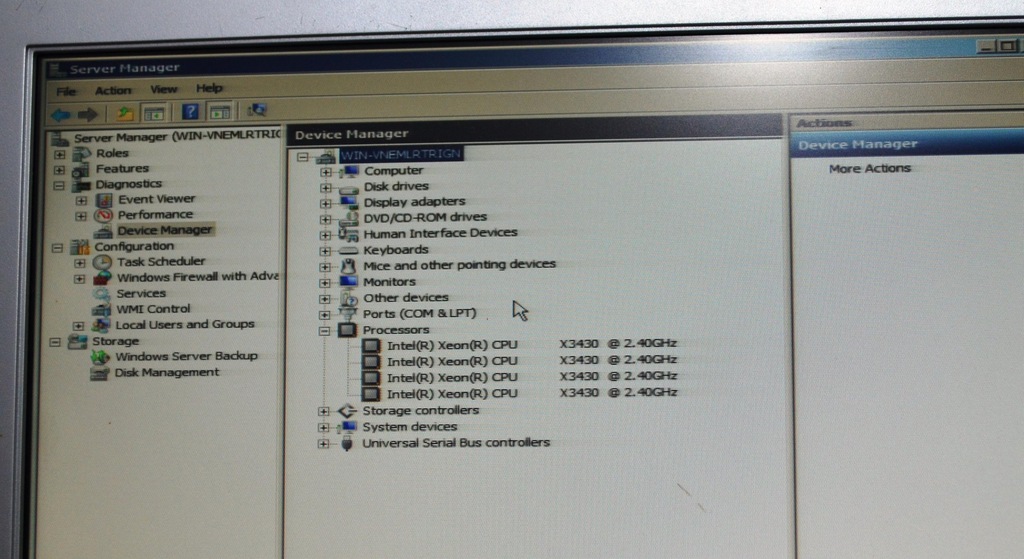Select the second Intel Xeon X3430 processor
Screen dimensions: 1024x559
[532, 360]
